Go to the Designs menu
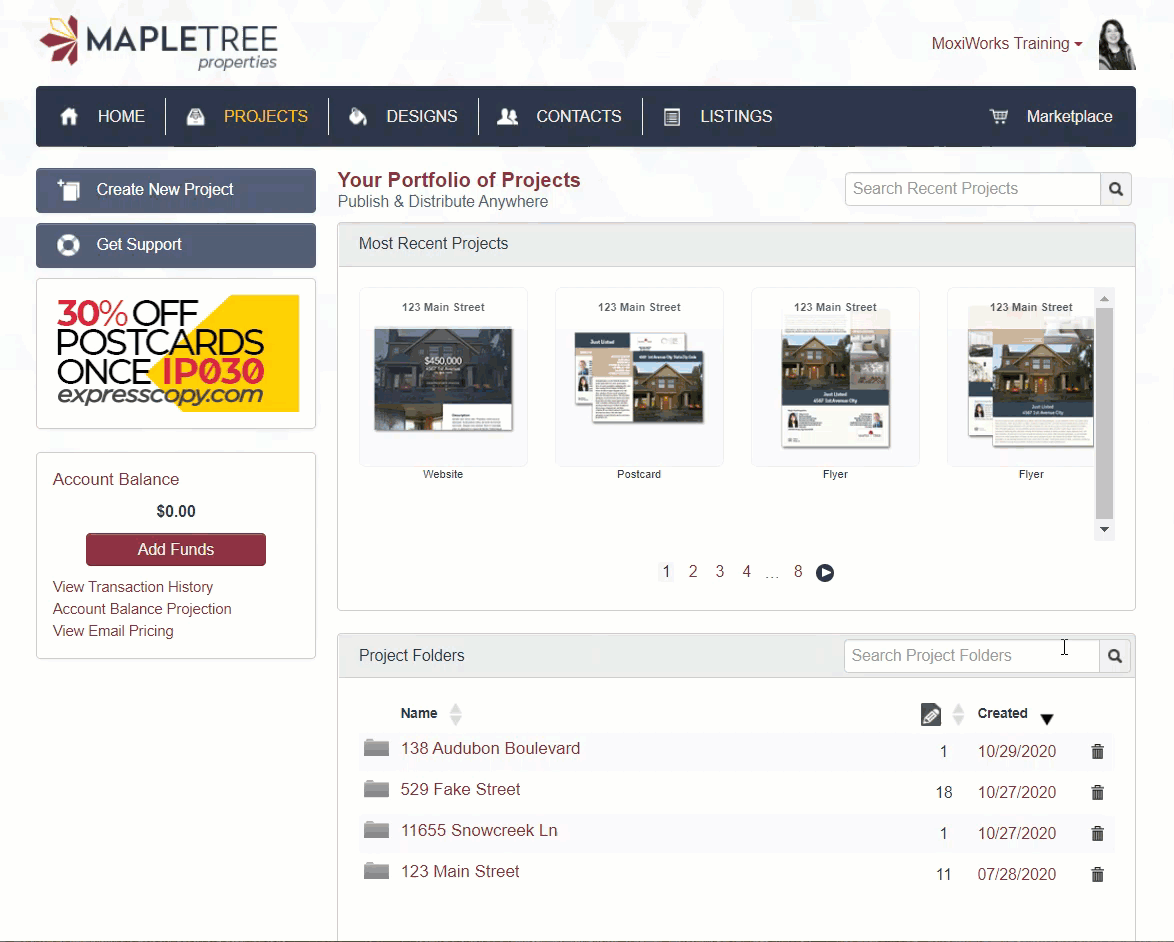Viewport: 1174px width, 942px height. 404,117
